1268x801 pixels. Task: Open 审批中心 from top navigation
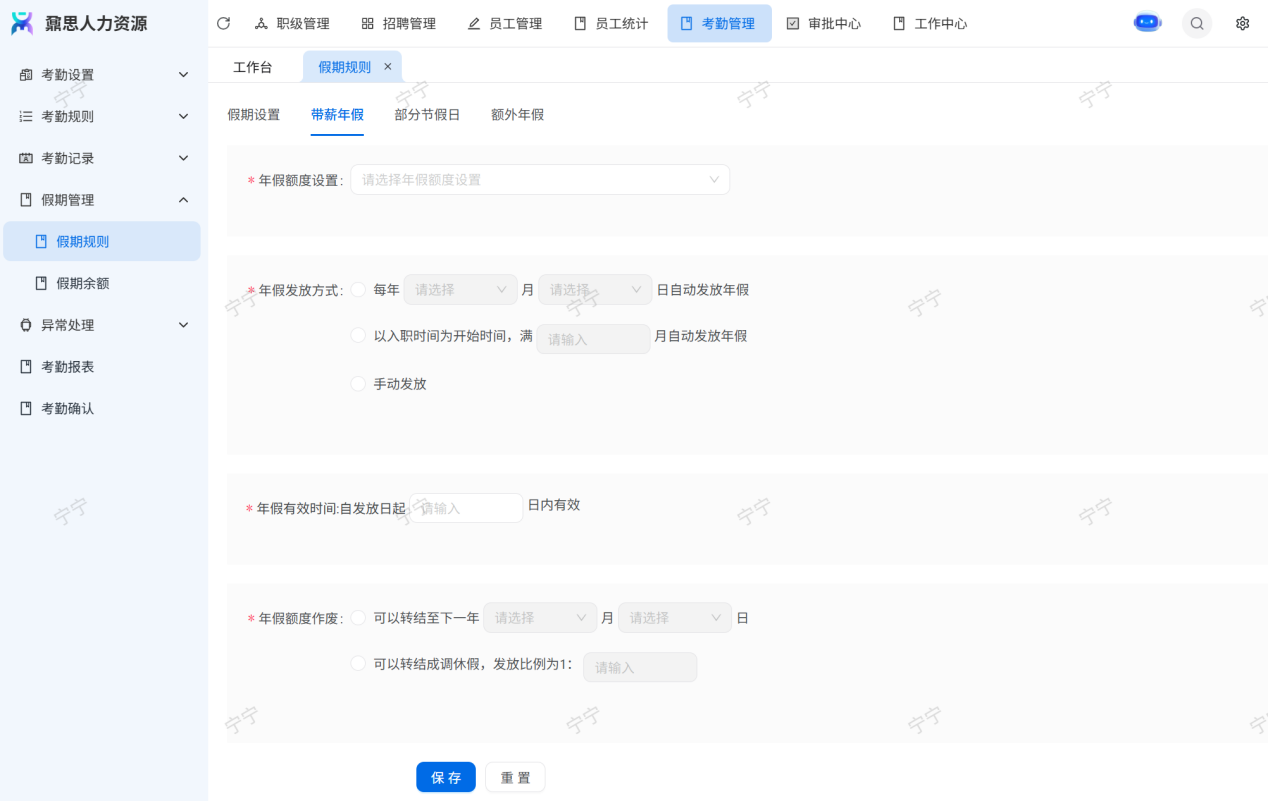[823, 23]
